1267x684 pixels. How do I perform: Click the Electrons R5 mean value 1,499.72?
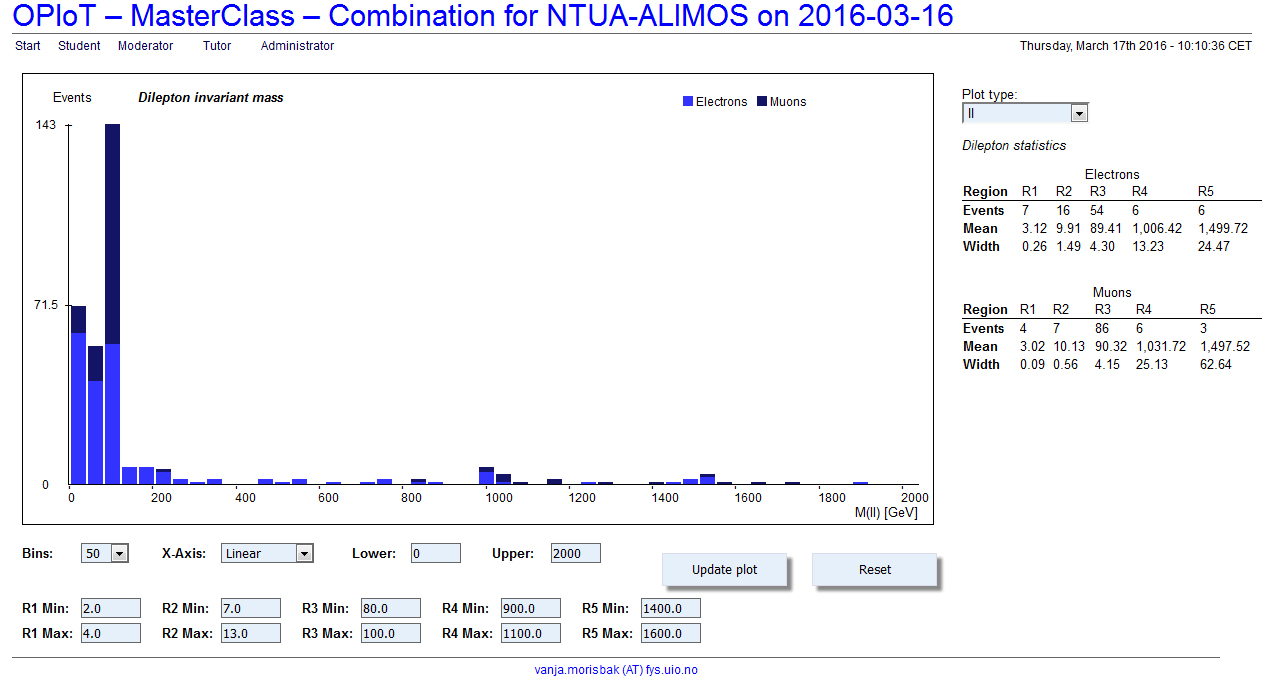(1223, 229)
